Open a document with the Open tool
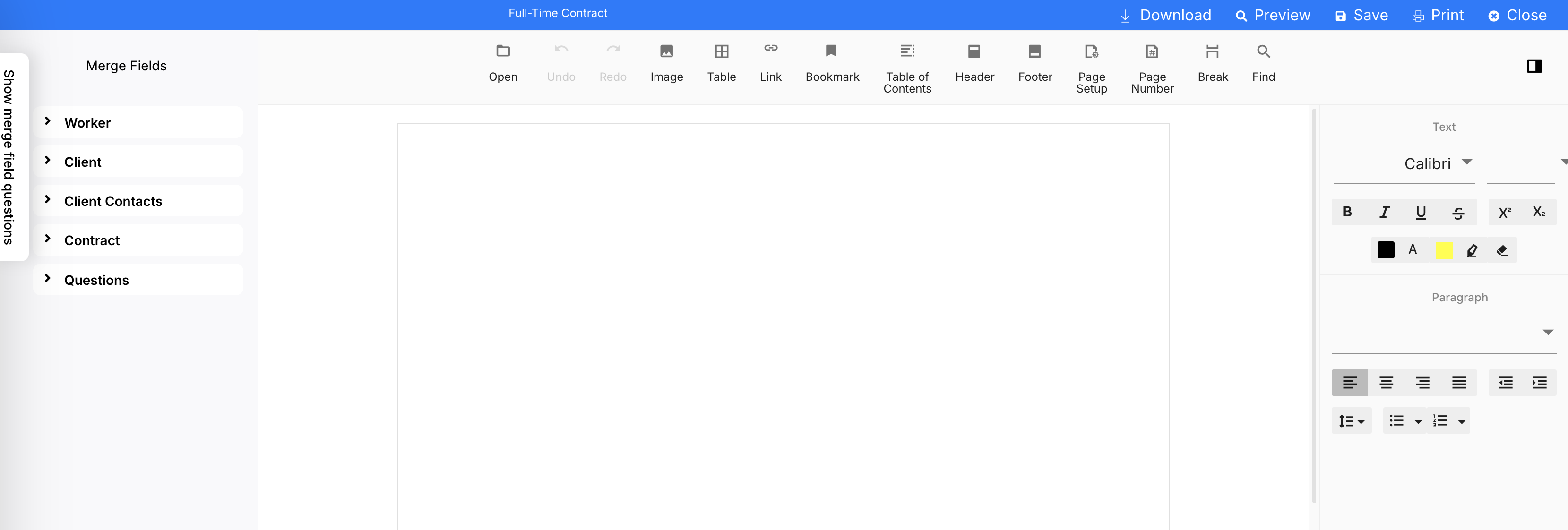 tap(503, 63)
